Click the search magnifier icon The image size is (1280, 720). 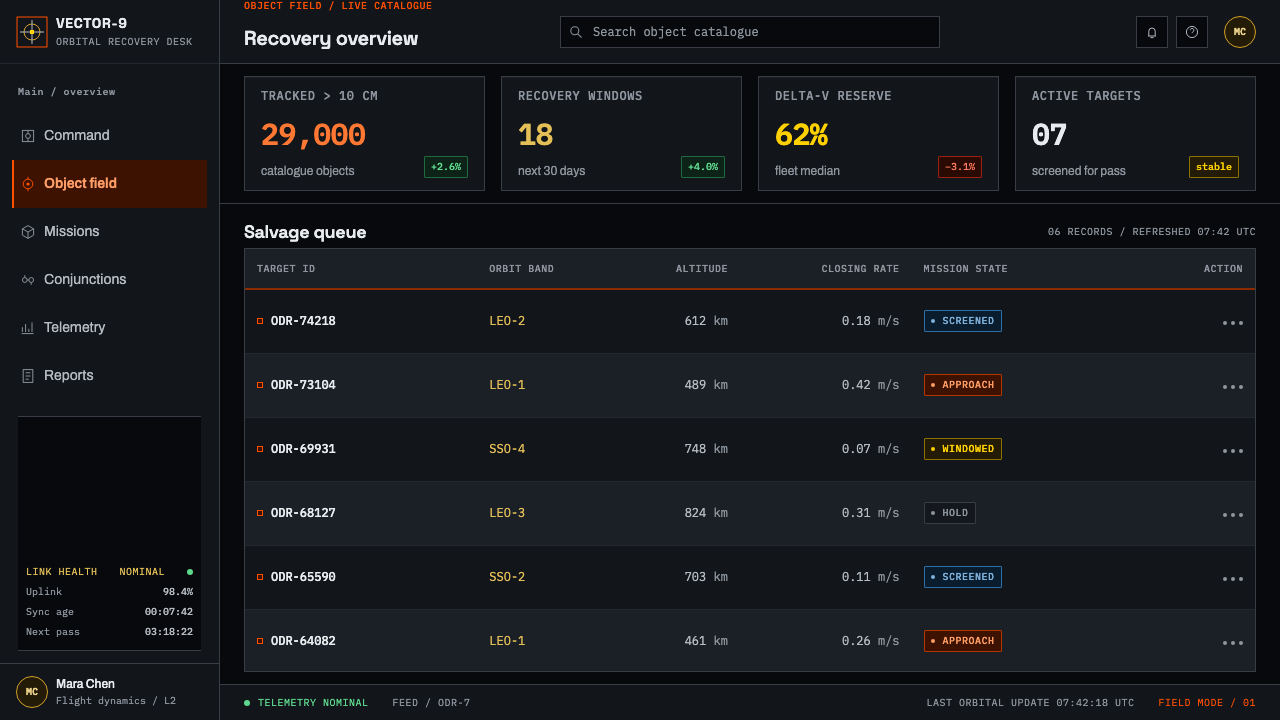[576, 32]
